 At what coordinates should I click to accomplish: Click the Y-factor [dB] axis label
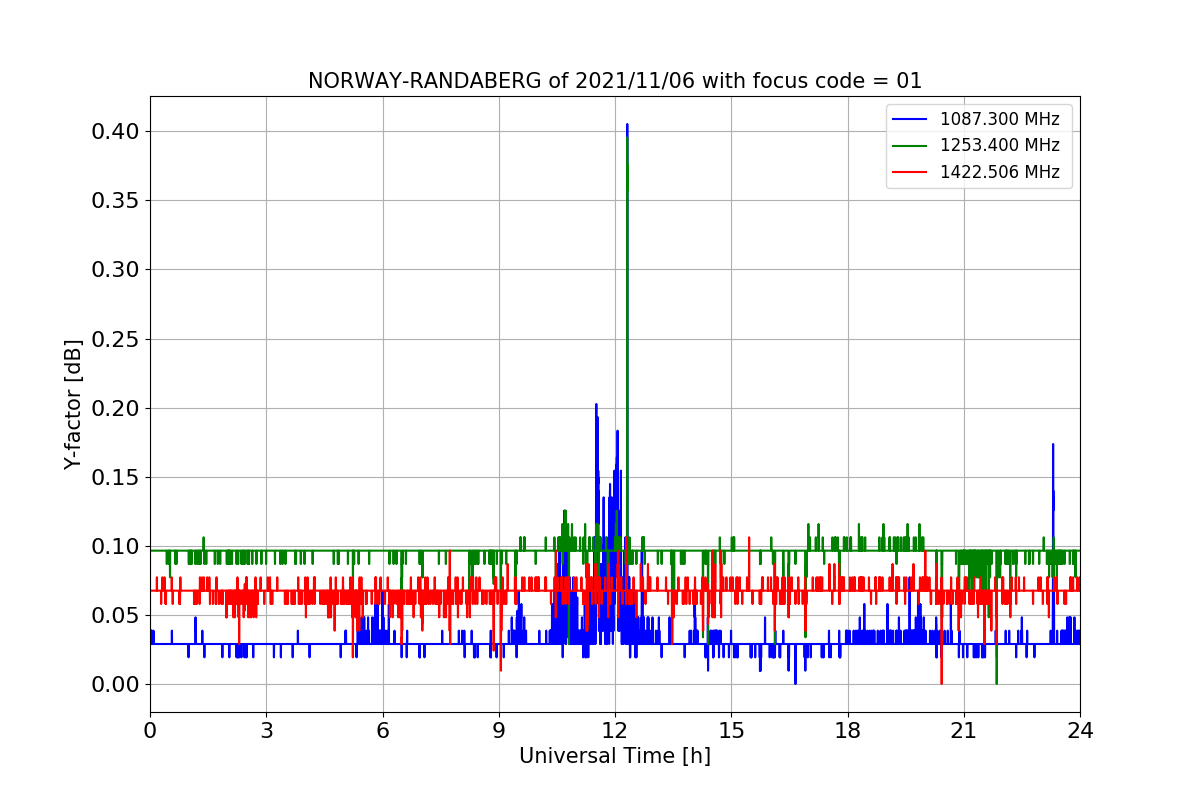point(73,404)
